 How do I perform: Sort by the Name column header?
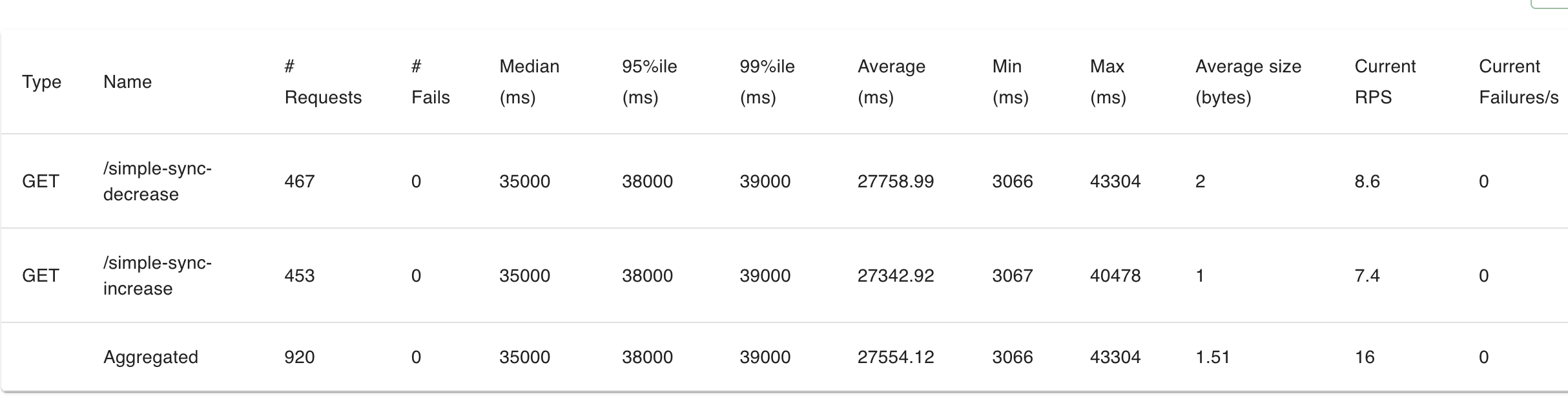(x=127, y=82)
